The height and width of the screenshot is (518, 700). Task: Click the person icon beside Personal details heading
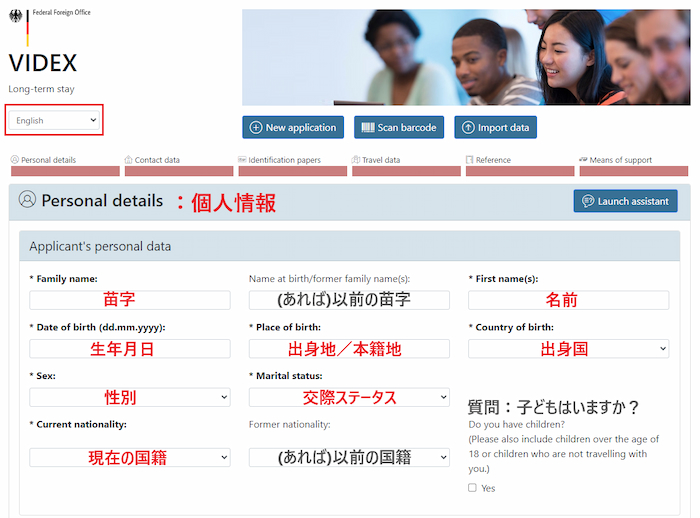click(27, 200)
